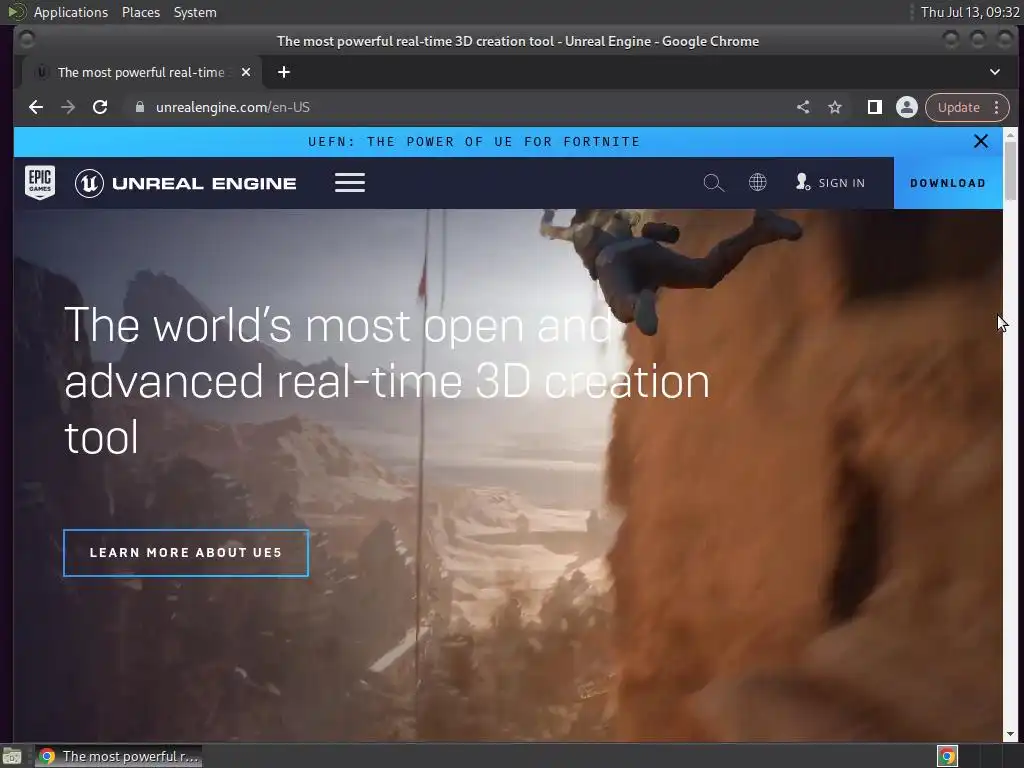Click the Sign In link
1024x768 pixels.
pos(831,183)
